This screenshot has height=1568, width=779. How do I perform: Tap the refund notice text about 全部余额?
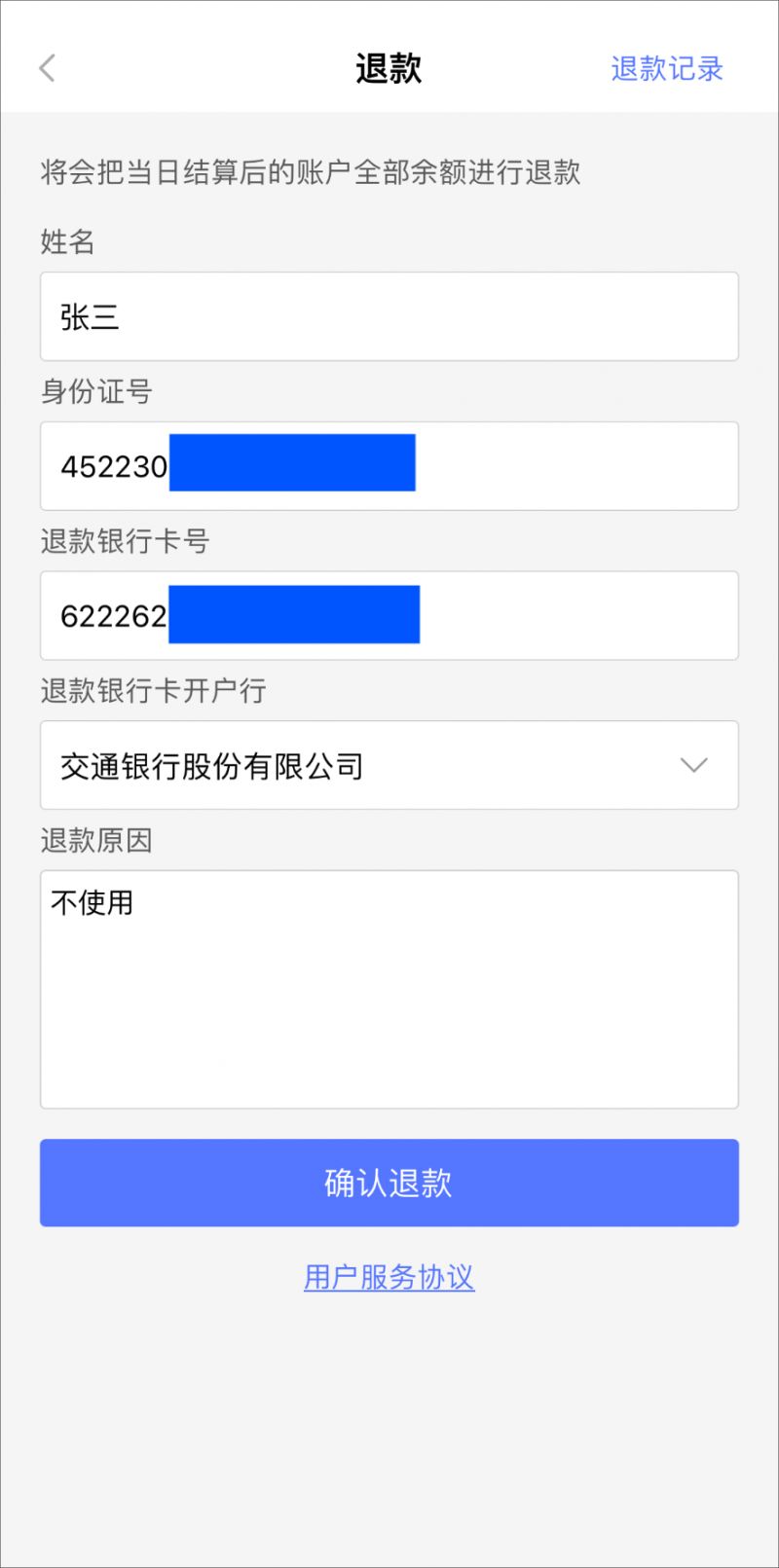311,172
